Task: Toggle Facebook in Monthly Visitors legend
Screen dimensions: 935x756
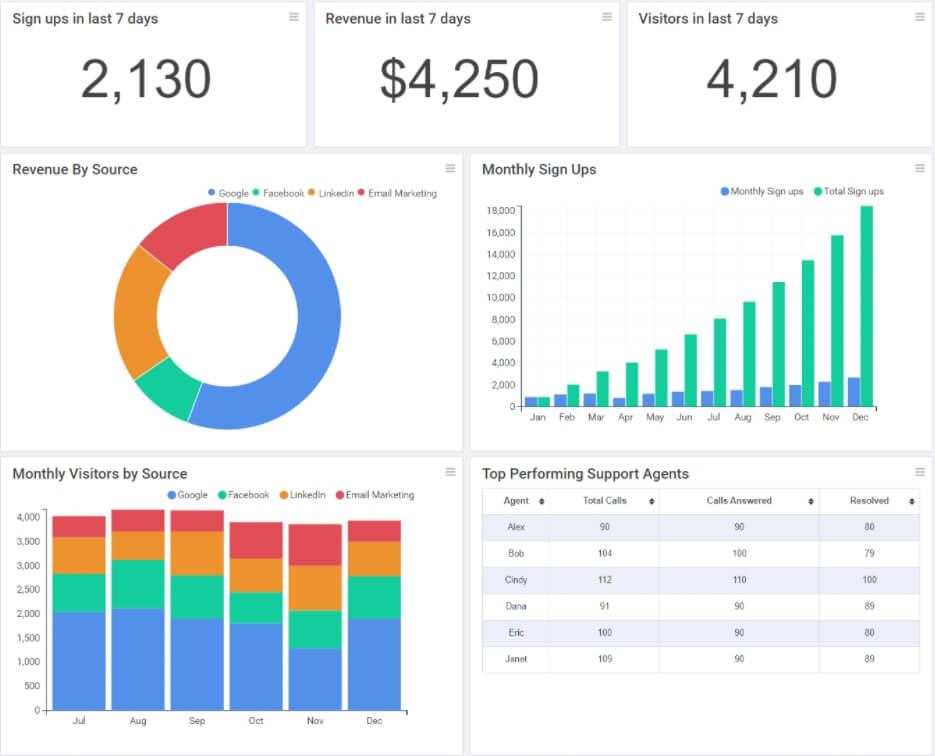Action: (x=243, y=495)
